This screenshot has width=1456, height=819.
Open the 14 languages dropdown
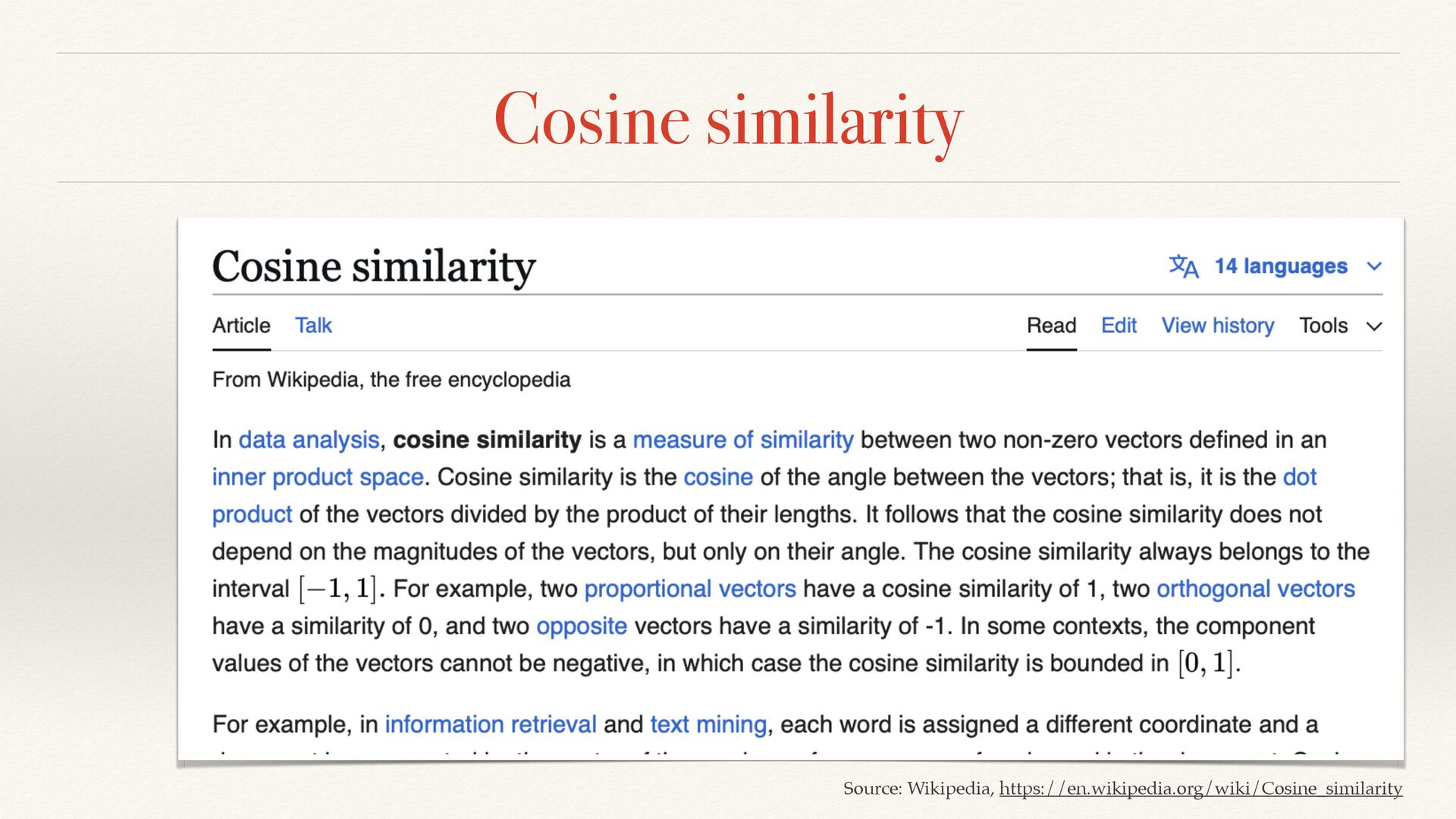tap(1281, 266)
